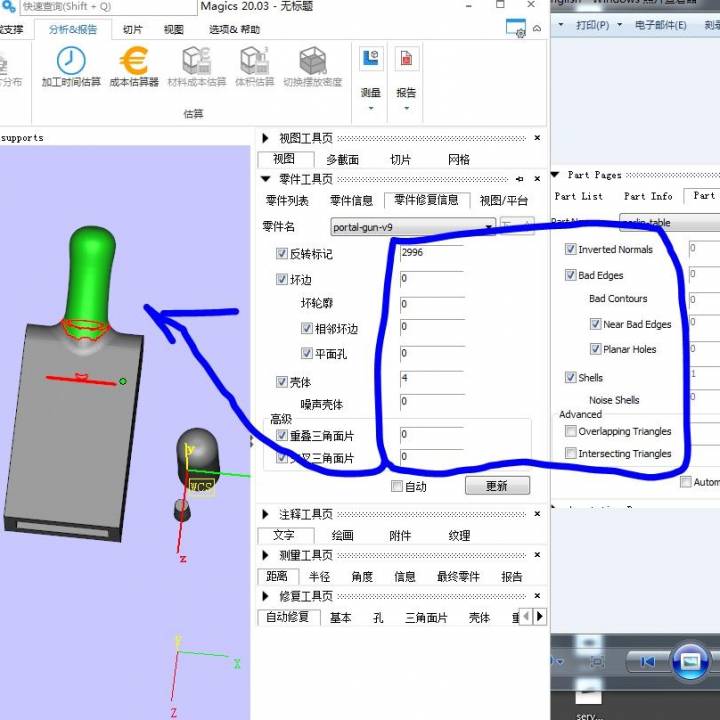Collapse the 视图工具页 panel
This screenshot has width=720, height=720.
[x=265, y=138]
